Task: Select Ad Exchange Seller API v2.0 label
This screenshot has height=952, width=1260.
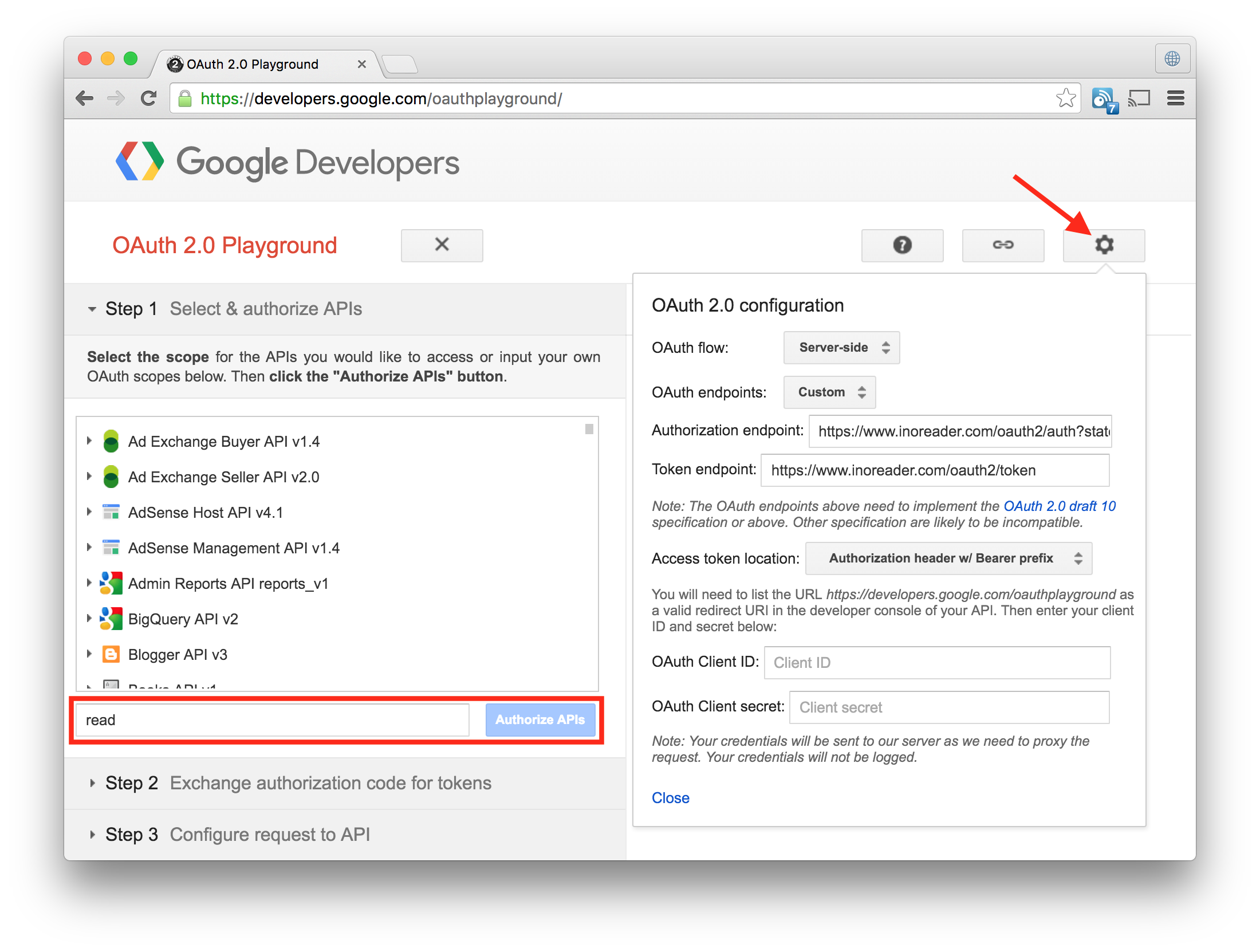Action: (224, 477)
